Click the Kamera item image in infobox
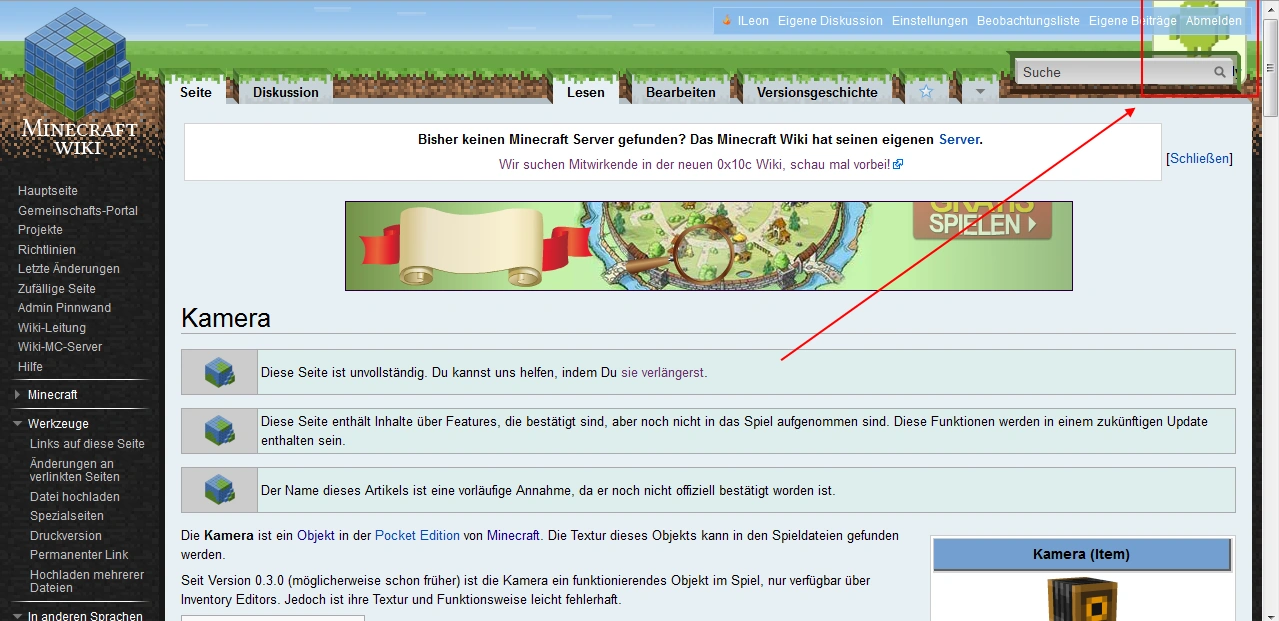The height and width of the screenshot is (621, 1279). [x=1082, y=599]
